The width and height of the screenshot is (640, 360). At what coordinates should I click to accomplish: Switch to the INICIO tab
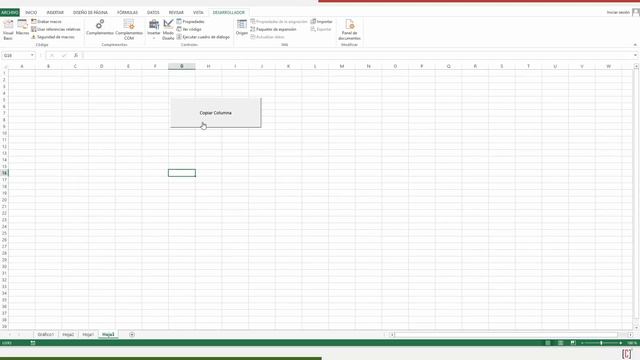tap(31, 12)
